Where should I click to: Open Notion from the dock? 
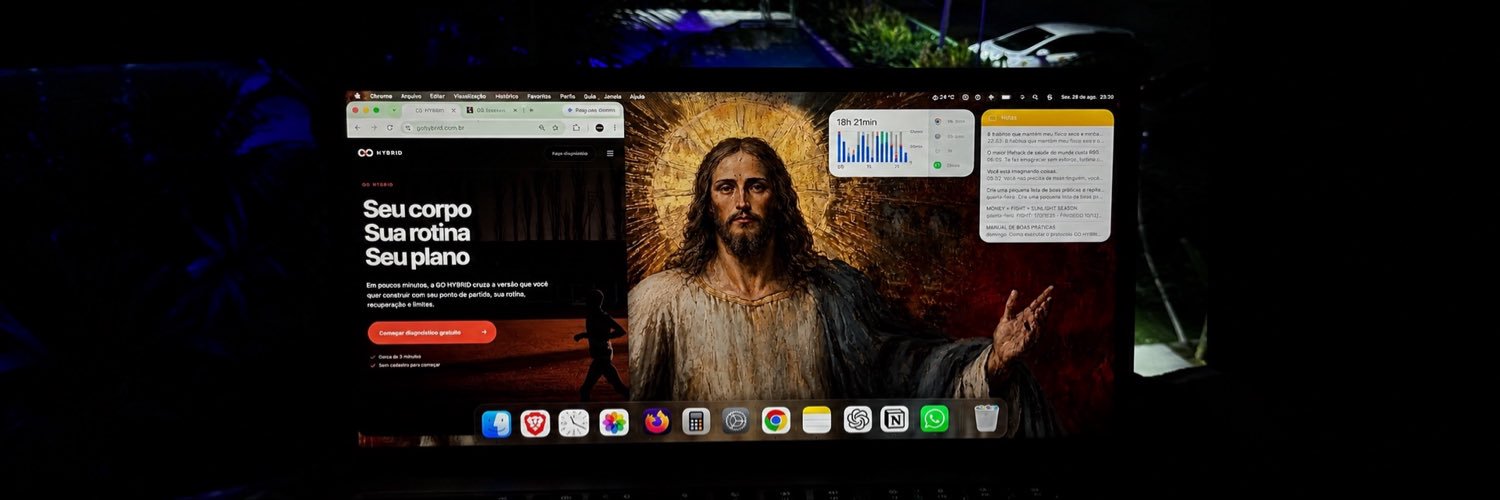895,419
